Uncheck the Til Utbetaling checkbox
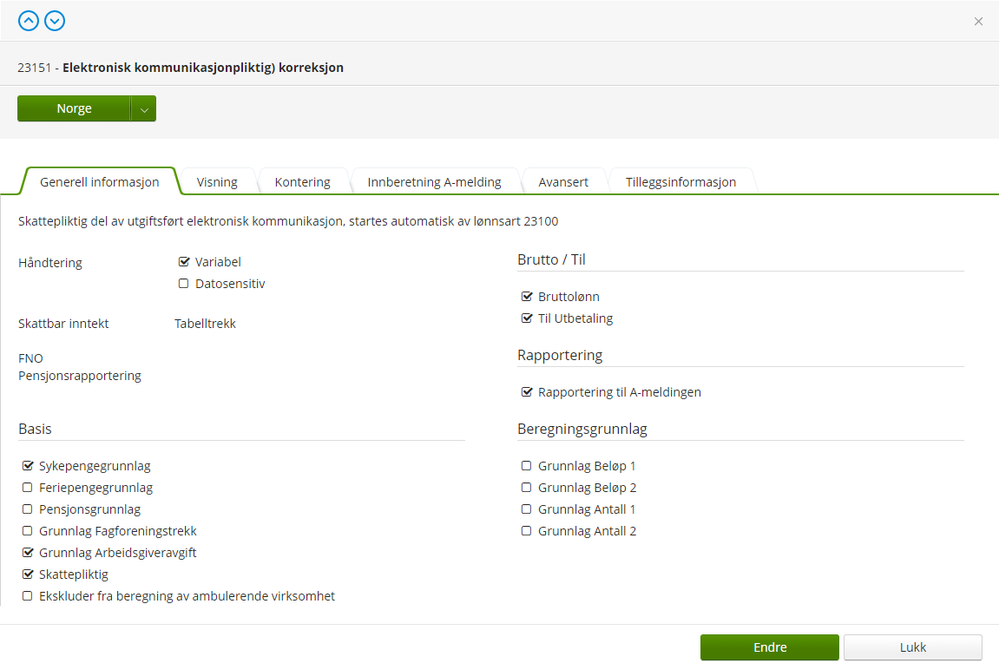 (527, 319)
